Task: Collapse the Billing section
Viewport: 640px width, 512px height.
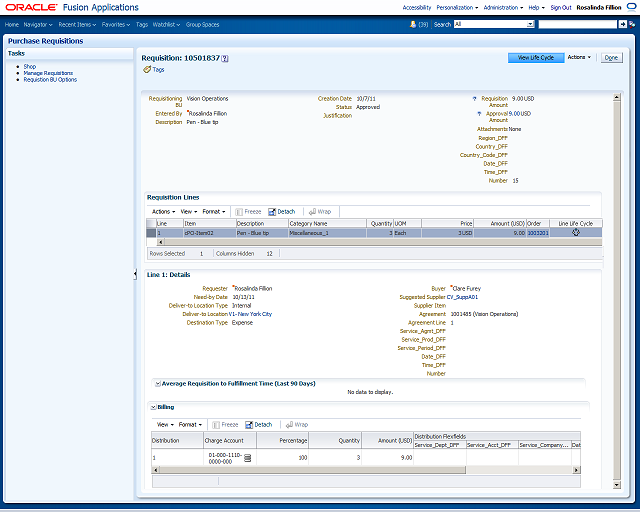Action: pos(153,407)
